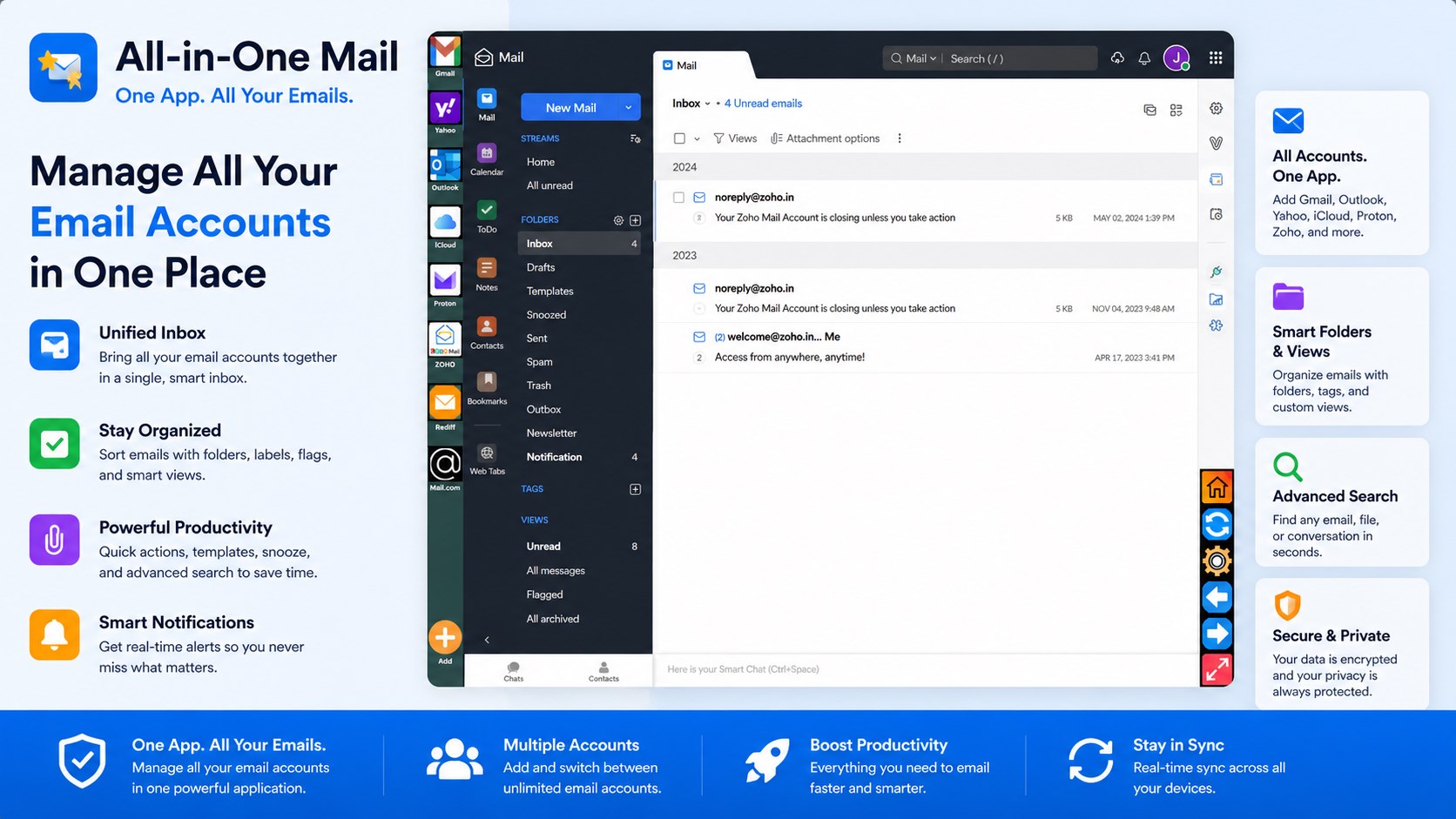Click the search input field
Image resolution: width=1456 pixels, height=819 pixels.
coord(1020,58)
